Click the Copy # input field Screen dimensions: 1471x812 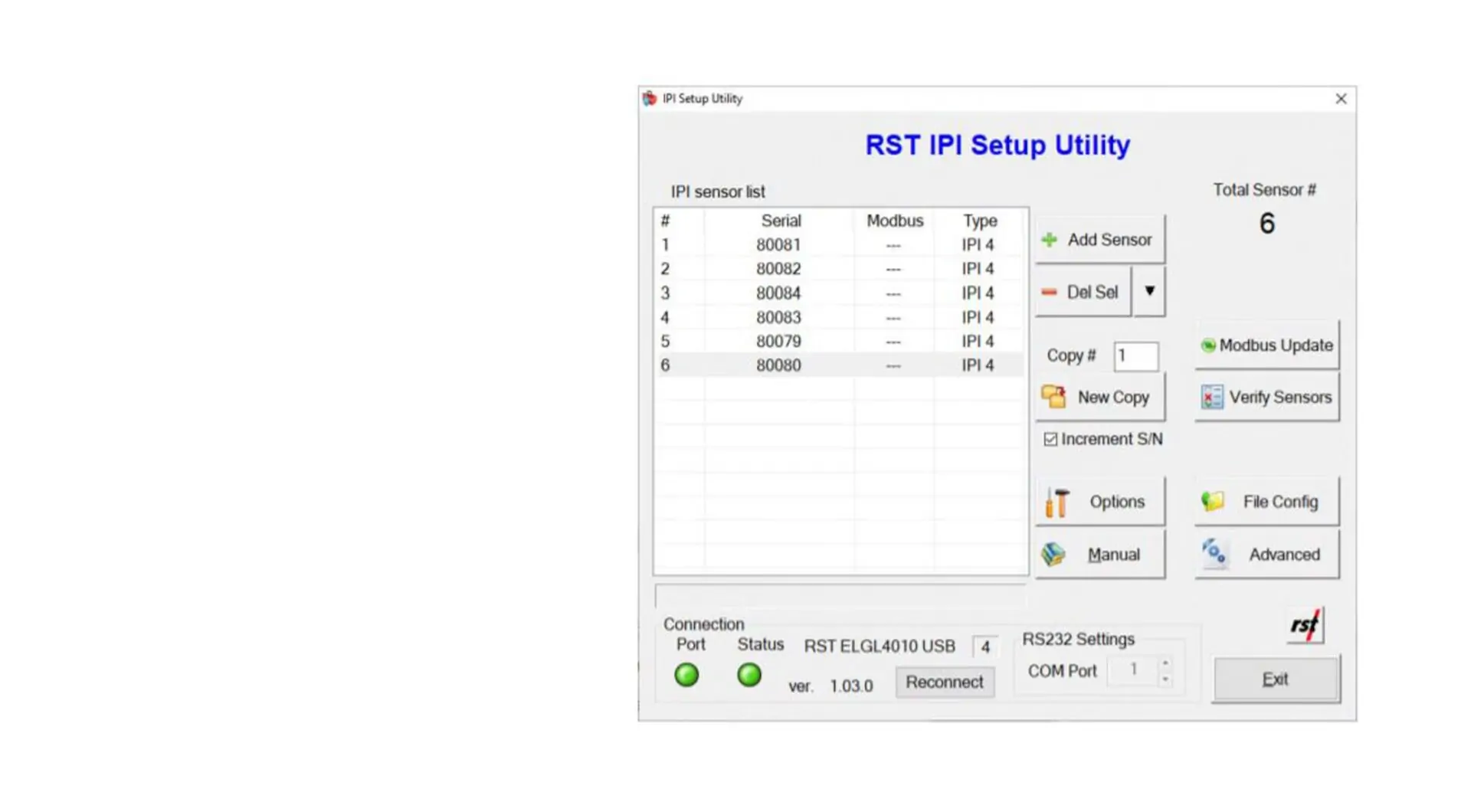point(1135,356)
